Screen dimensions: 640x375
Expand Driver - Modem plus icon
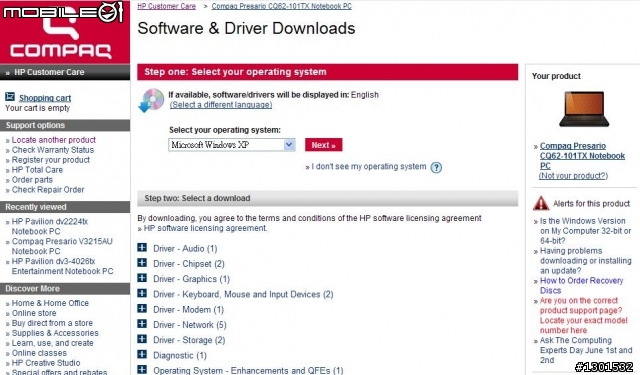pos(142,308)
